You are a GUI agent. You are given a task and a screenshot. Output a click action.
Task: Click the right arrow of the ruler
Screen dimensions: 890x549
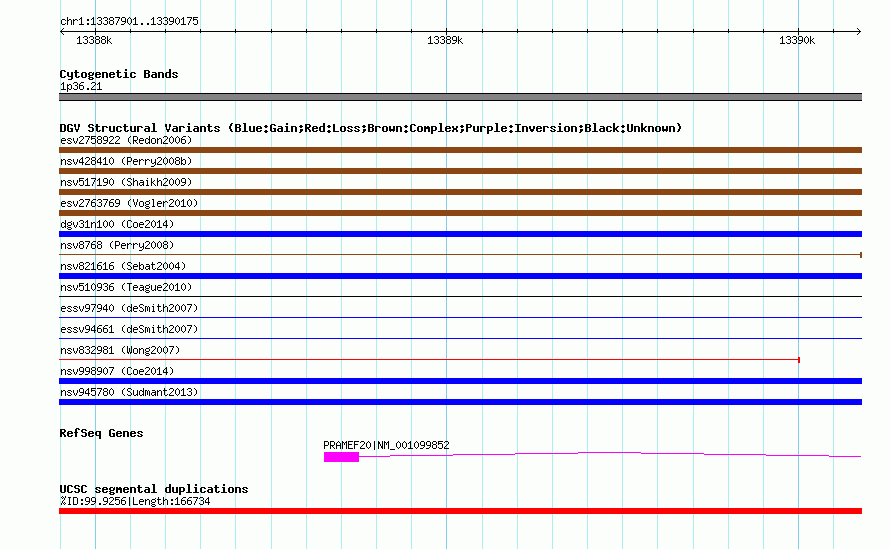tap(859, 32)
